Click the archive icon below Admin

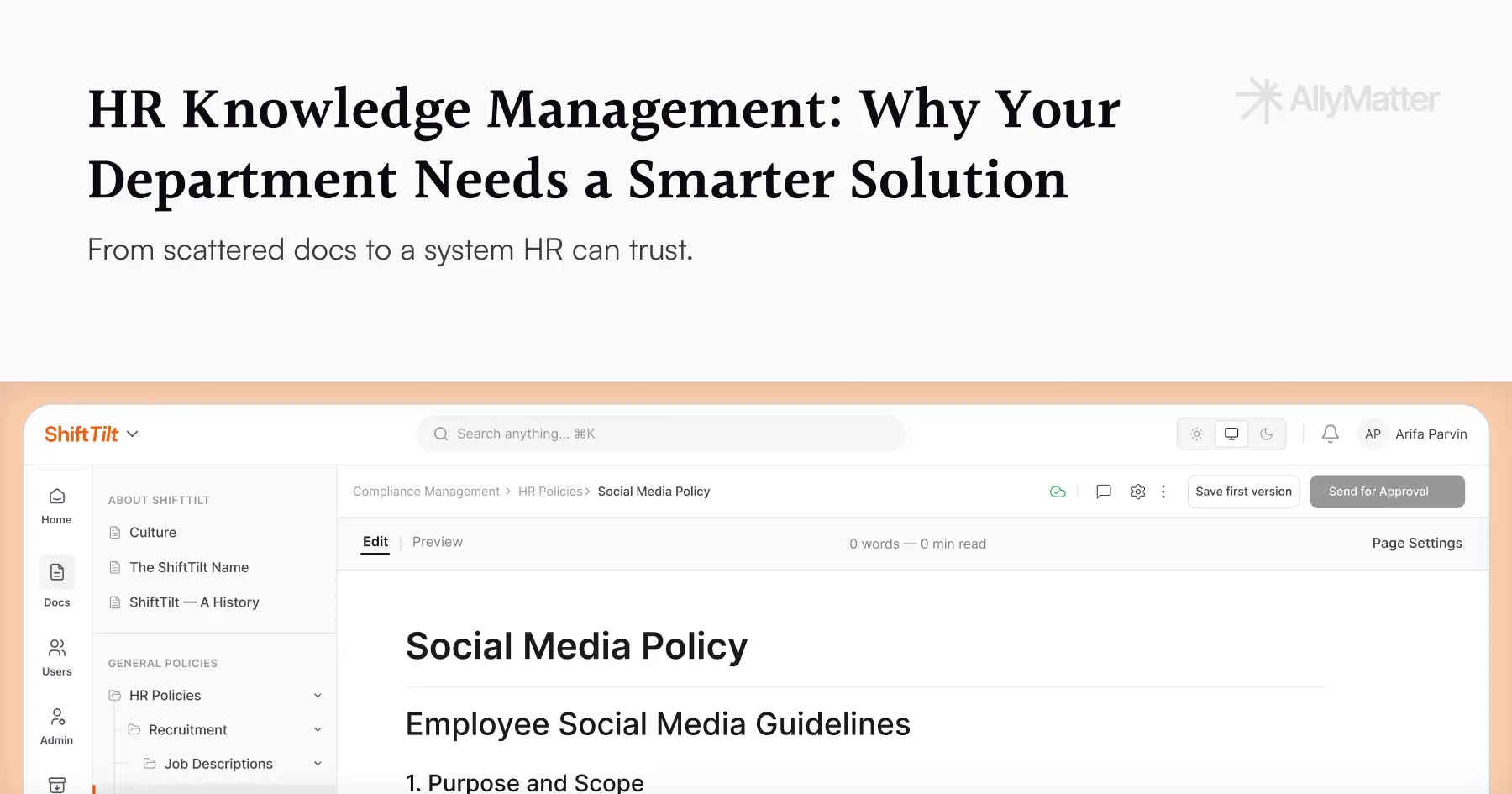56,785
